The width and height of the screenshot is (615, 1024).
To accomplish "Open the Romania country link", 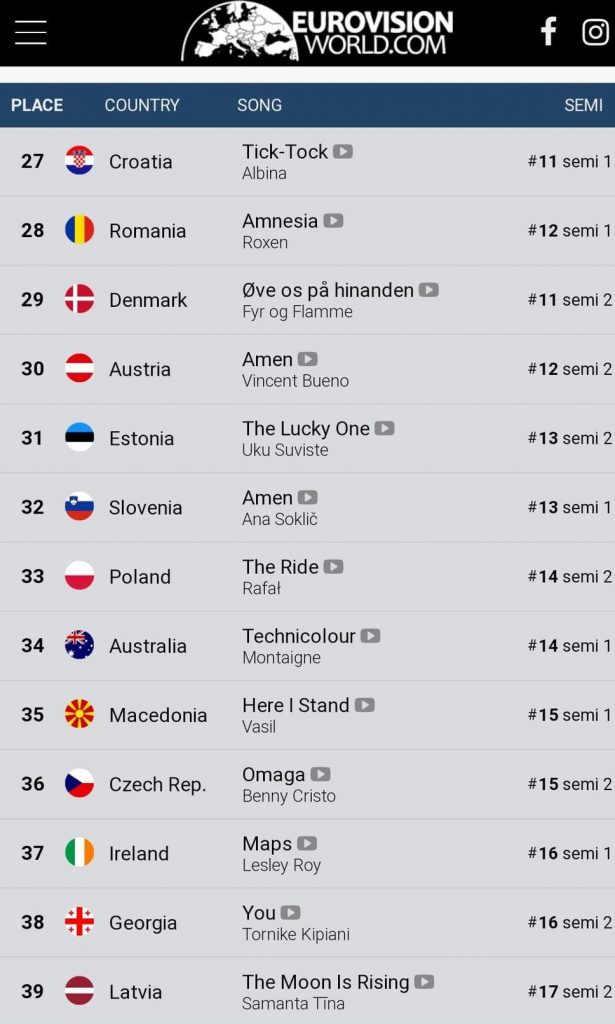I will click(x=148, y=231).
